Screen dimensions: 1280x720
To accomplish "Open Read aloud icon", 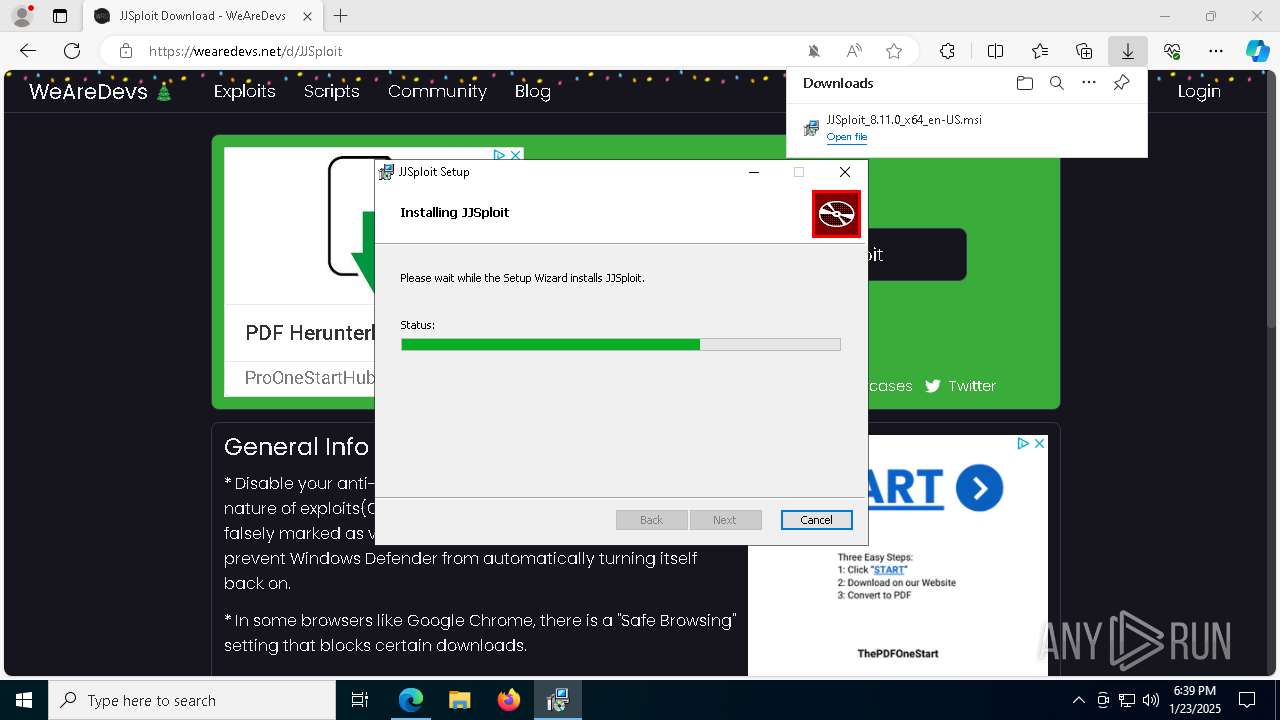I will (854, 51).
